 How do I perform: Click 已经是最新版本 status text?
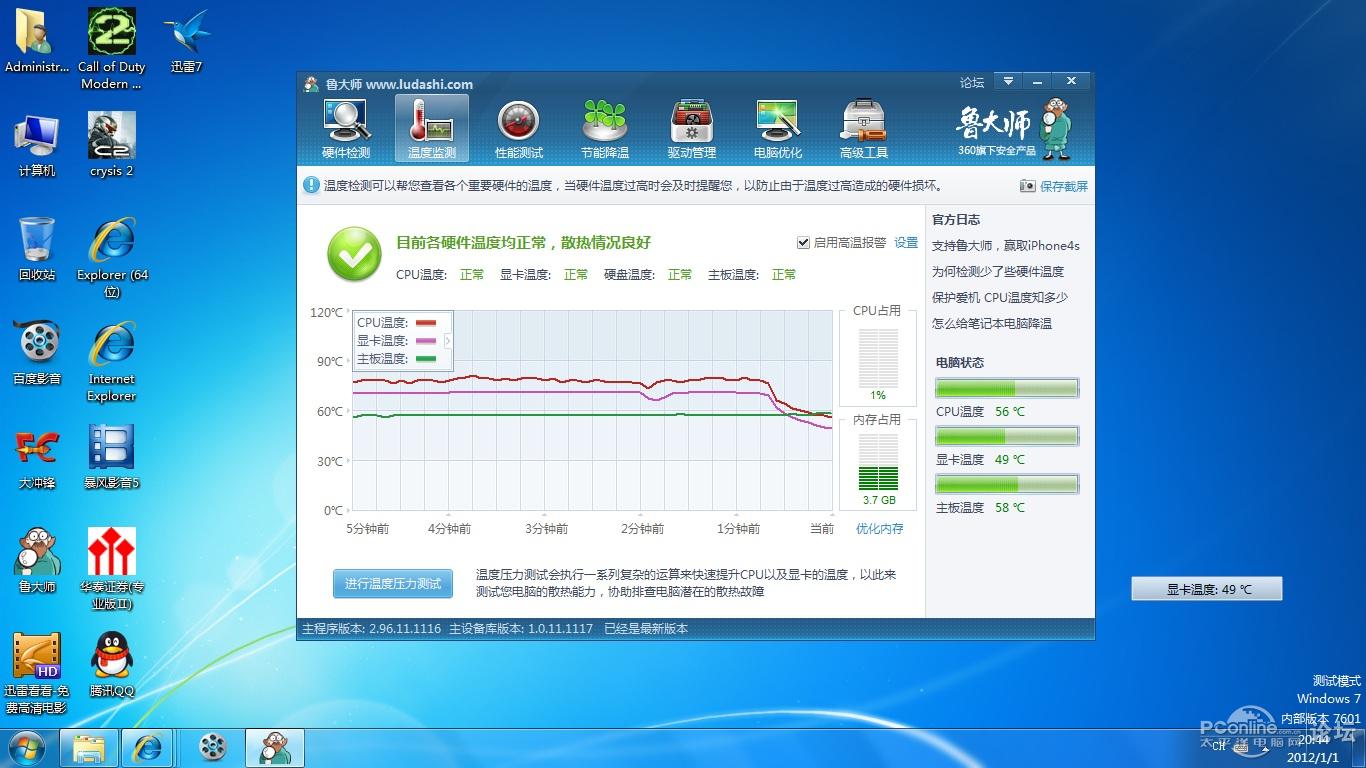pos(646,629)
